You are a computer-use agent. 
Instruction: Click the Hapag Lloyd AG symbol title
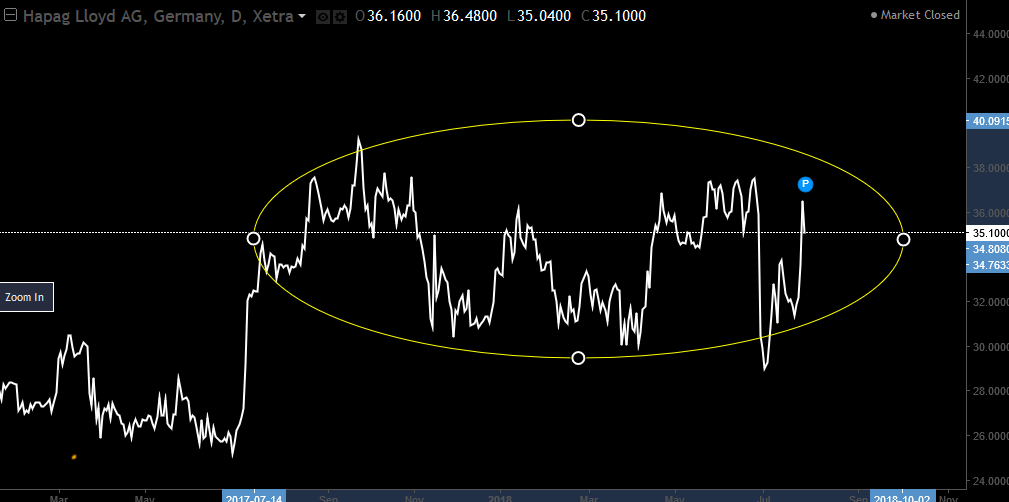[x=156, y=16]
